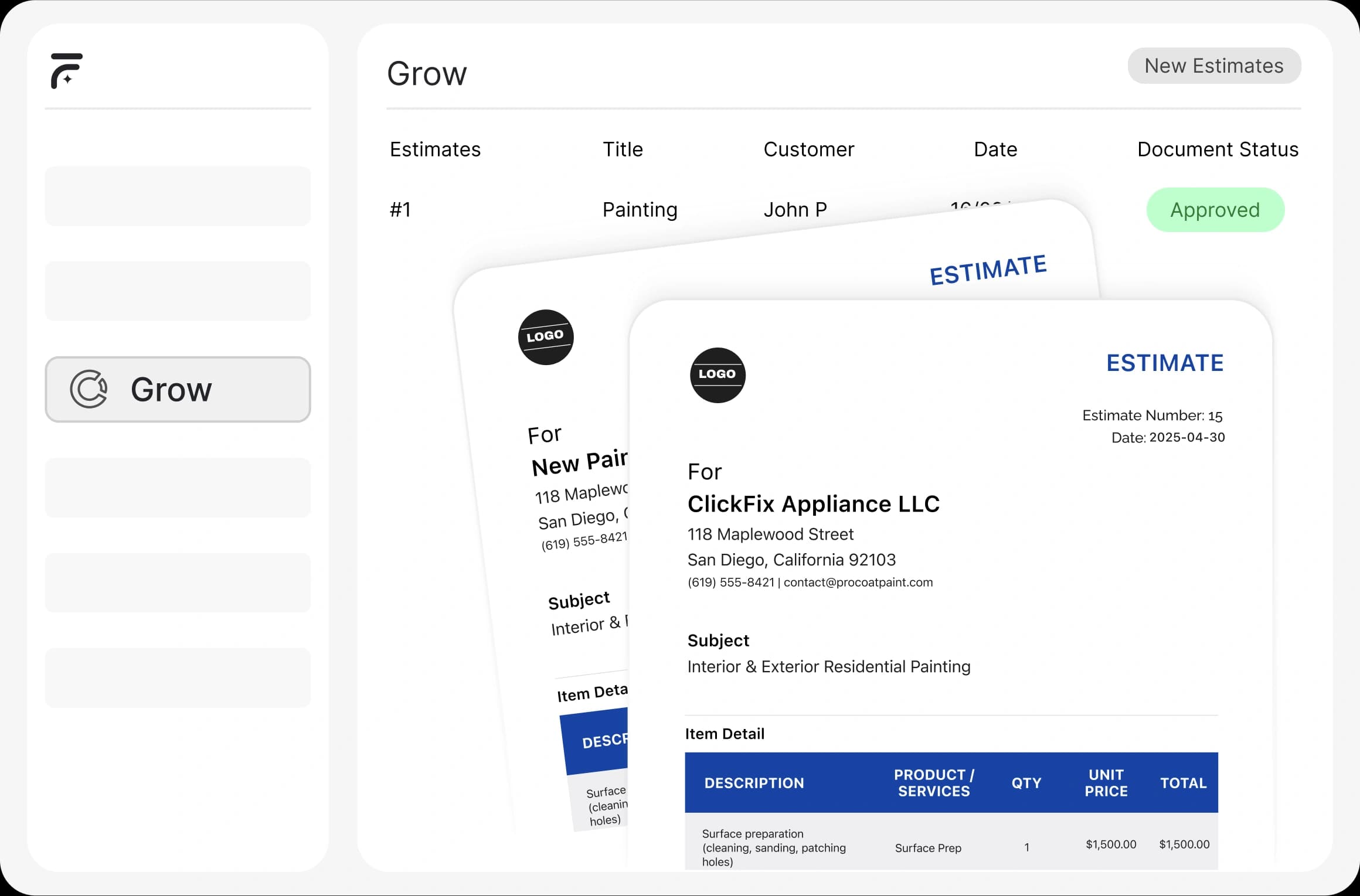This screenshot has width=1360, height=896.
Task: Click the ClickFix Appliance LLC name
Action: (x=813, y=504)
